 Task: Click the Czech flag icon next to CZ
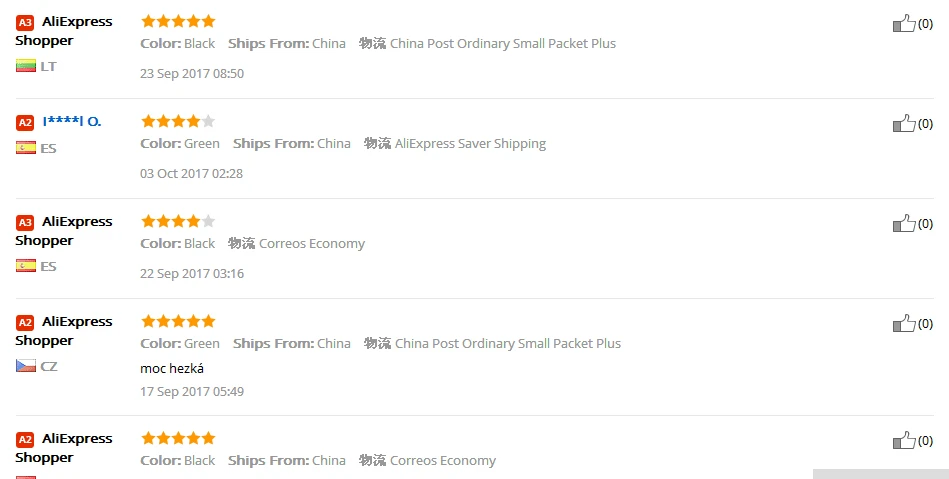[25, 366]
